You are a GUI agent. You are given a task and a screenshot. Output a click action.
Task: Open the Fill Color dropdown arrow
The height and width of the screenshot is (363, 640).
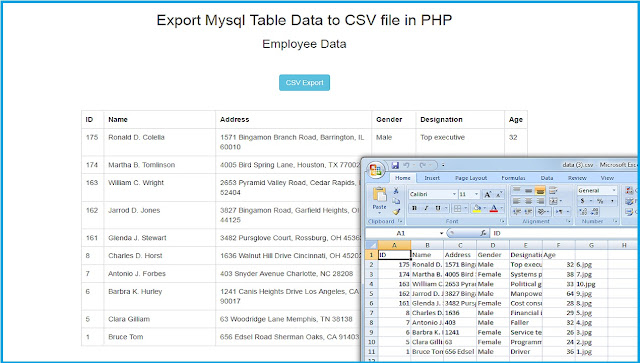[484, 208]
